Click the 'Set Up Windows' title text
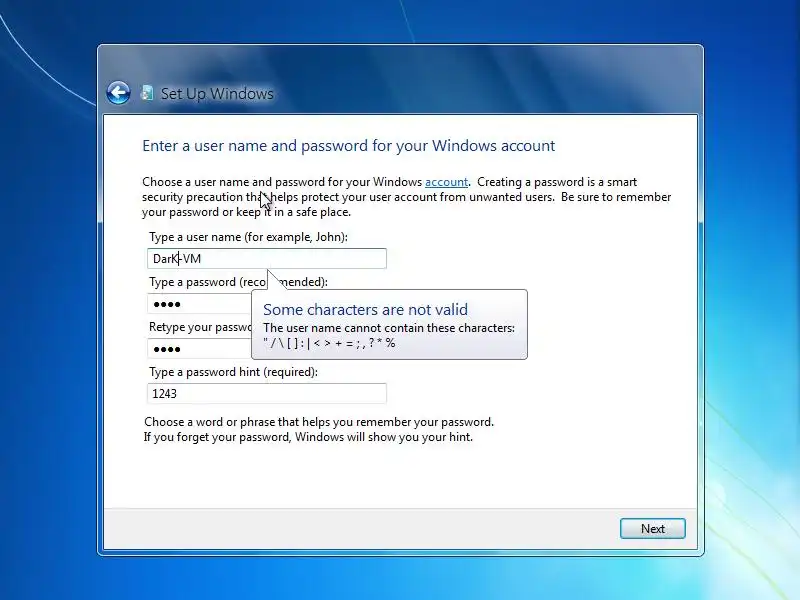 pos(217,93)
